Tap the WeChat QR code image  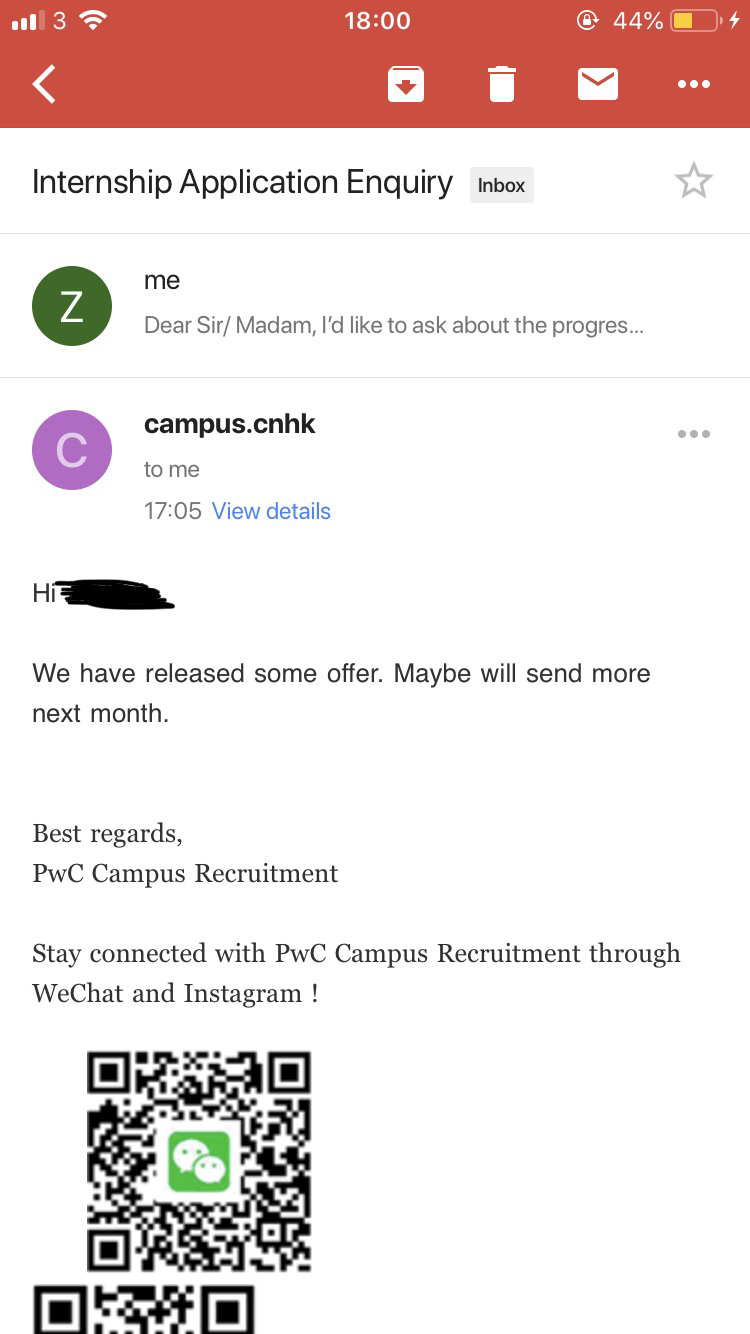coord(199,1161)
